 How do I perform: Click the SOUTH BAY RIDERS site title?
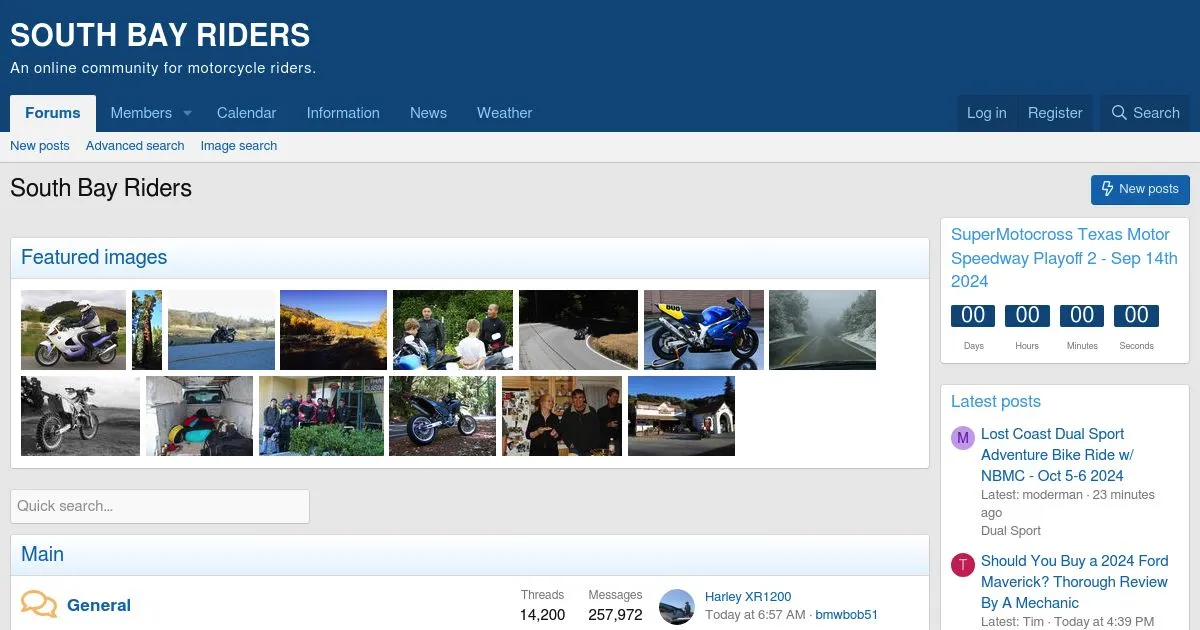pos(160,36)
